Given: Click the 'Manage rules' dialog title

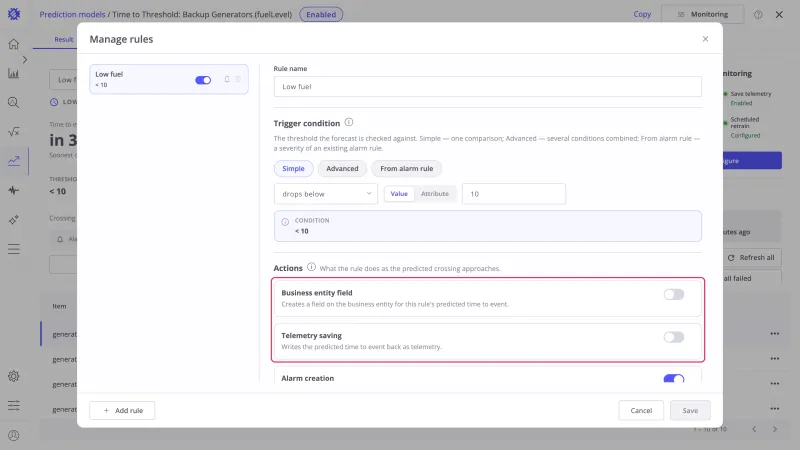Looking at the screenshot, I should pos(121,39).
